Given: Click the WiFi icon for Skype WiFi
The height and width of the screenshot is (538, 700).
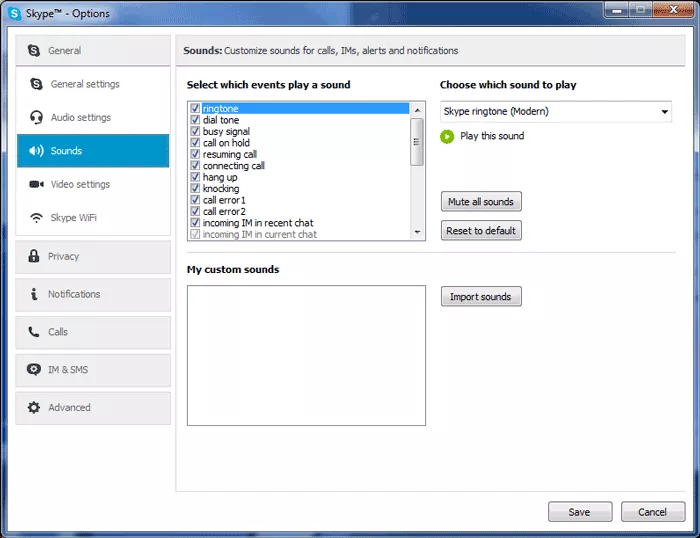Looking at the screenshot, I should pos(36,218).
